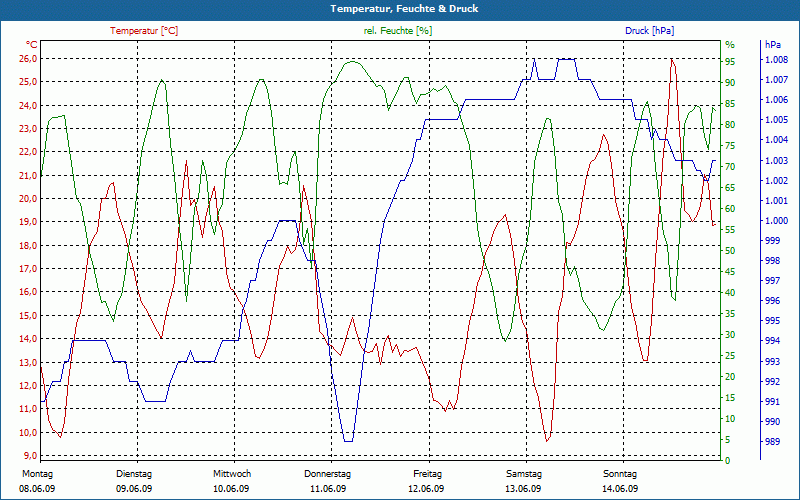Click the date "14.06.09"

click(620, 489)
